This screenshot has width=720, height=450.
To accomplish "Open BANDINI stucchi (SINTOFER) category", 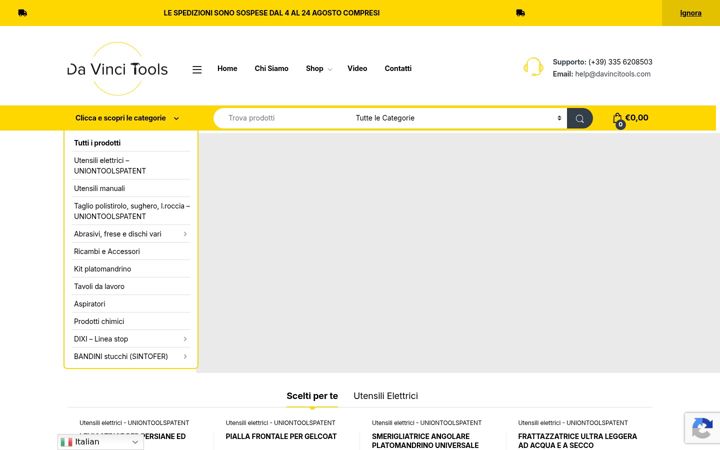I will [121, 356].
